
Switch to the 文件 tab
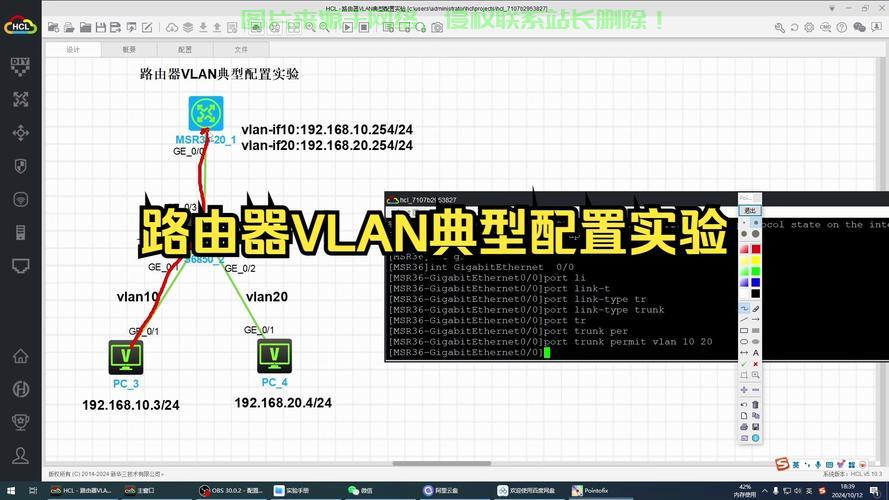click(x=241, y=49)
